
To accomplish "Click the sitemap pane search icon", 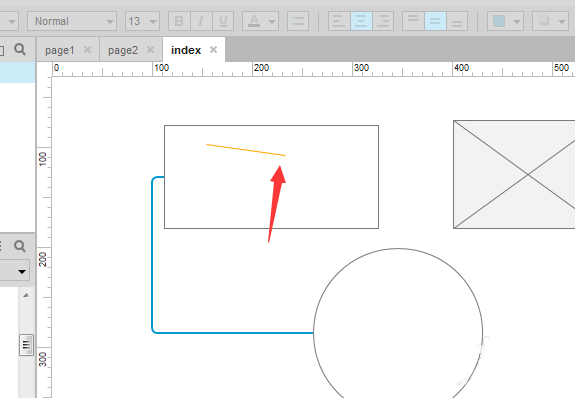I will pos(20,49).
